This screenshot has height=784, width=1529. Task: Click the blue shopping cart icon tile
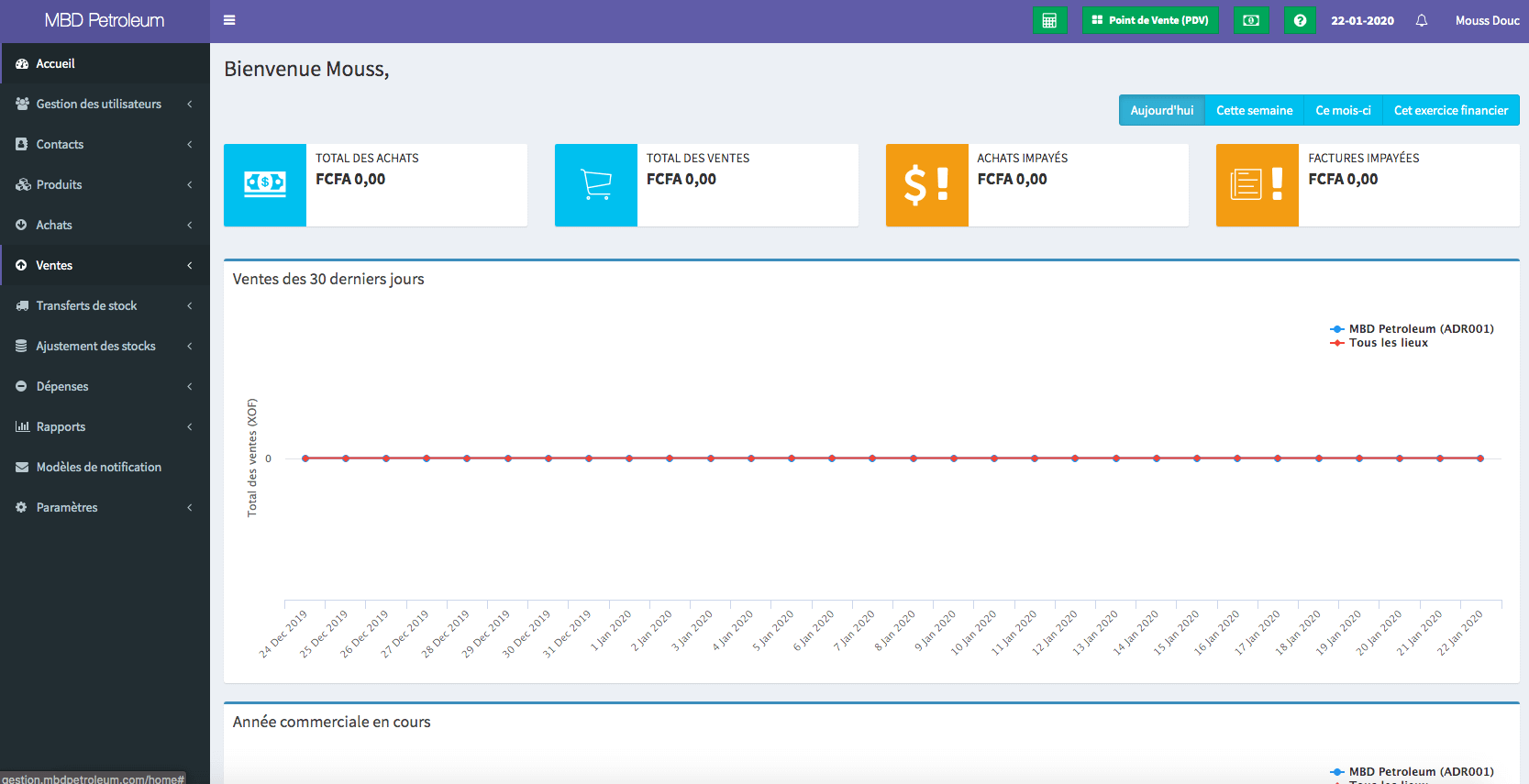(x=596, y=185)
